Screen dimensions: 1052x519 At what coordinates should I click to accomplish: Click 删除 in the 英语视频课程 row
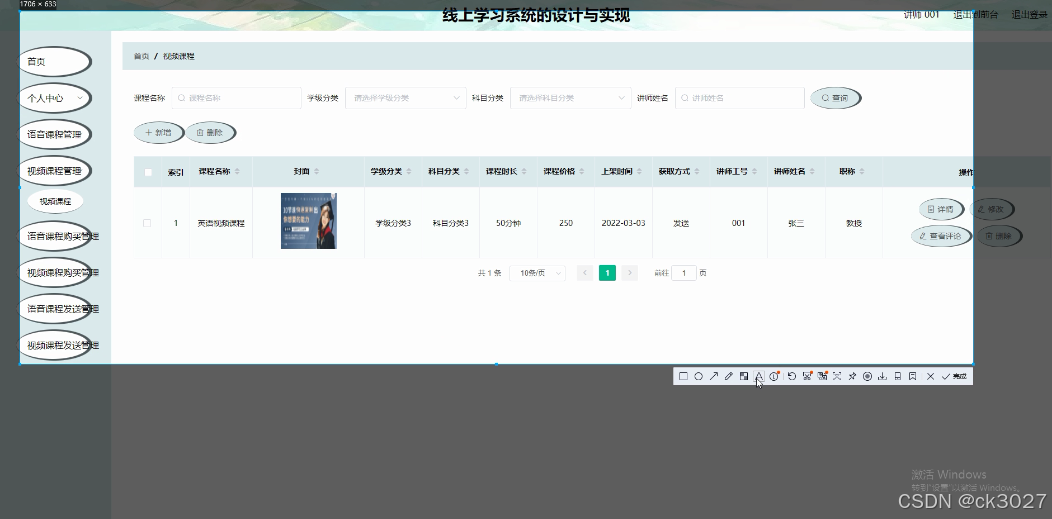pyautogui.click(x=998, y=236)
